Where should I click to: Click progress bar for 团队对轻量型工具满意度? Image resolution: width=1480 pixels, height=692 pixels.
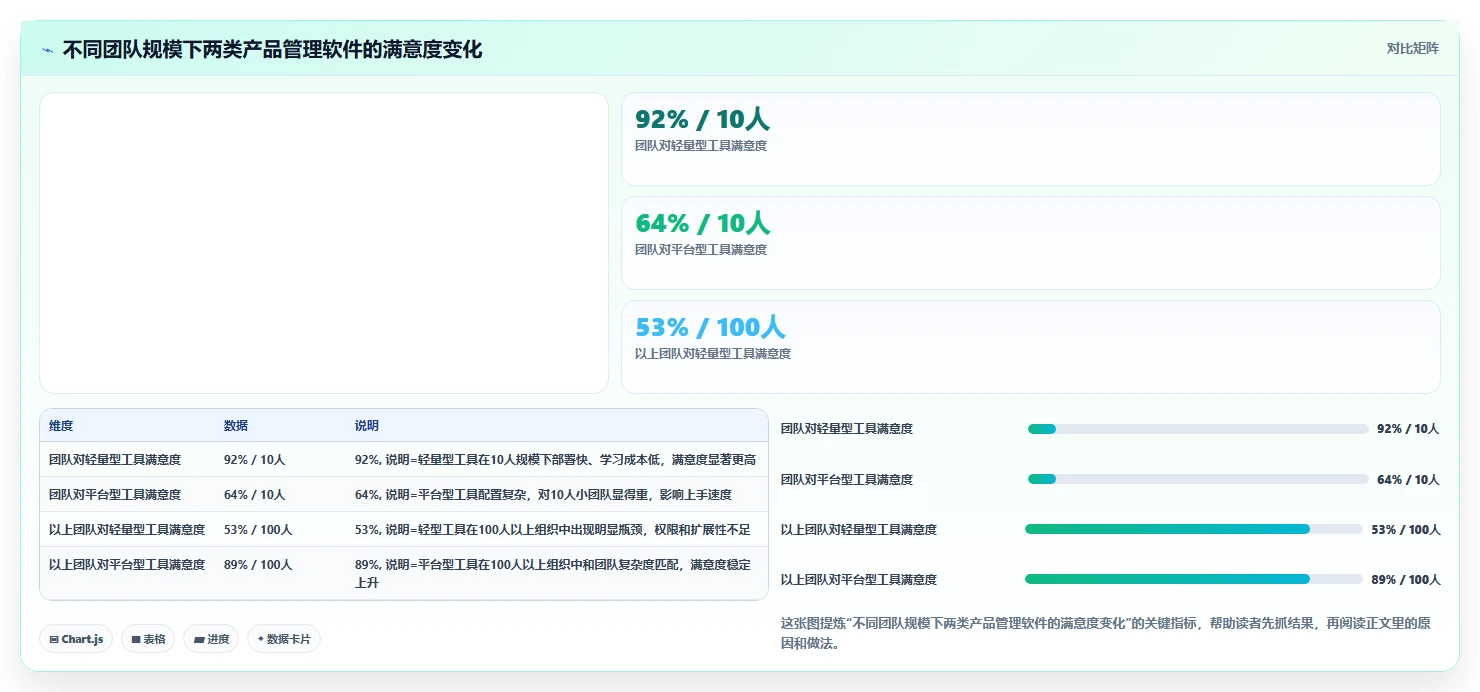pos(1198,429)
